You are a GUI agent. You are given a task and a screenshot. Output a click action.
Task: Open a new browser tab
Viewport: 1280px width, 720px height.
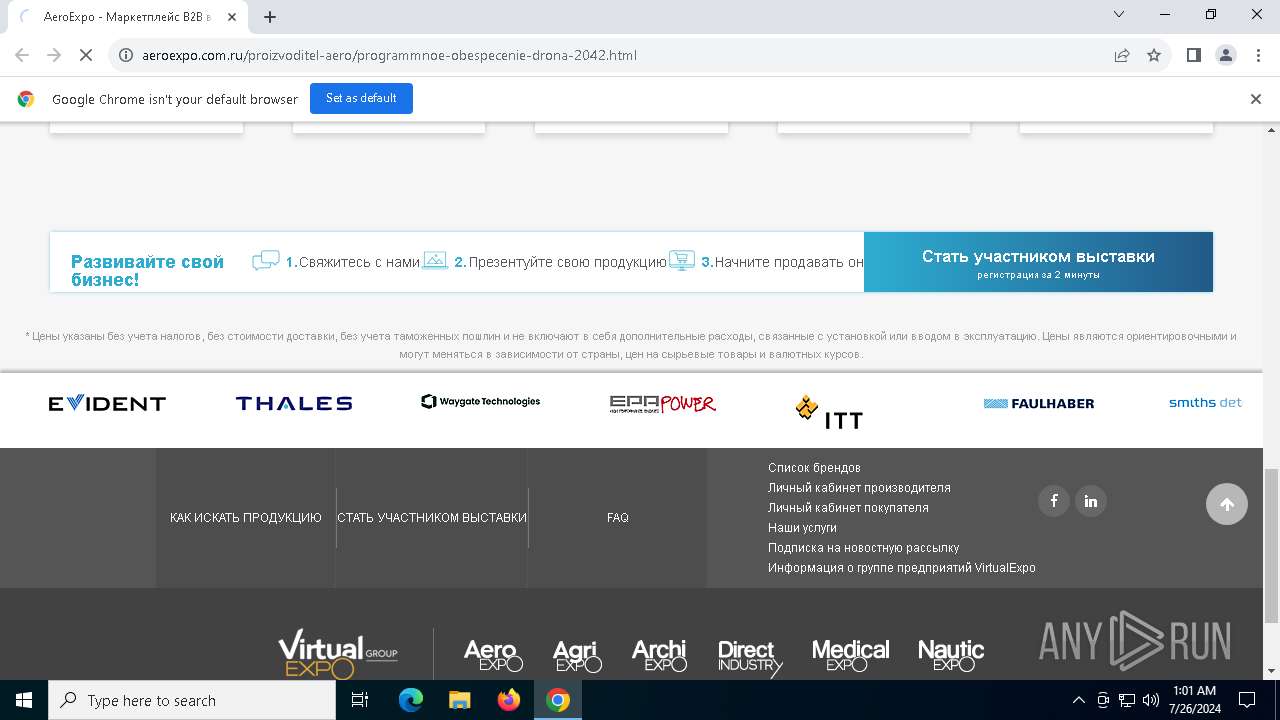pos(270,16)
